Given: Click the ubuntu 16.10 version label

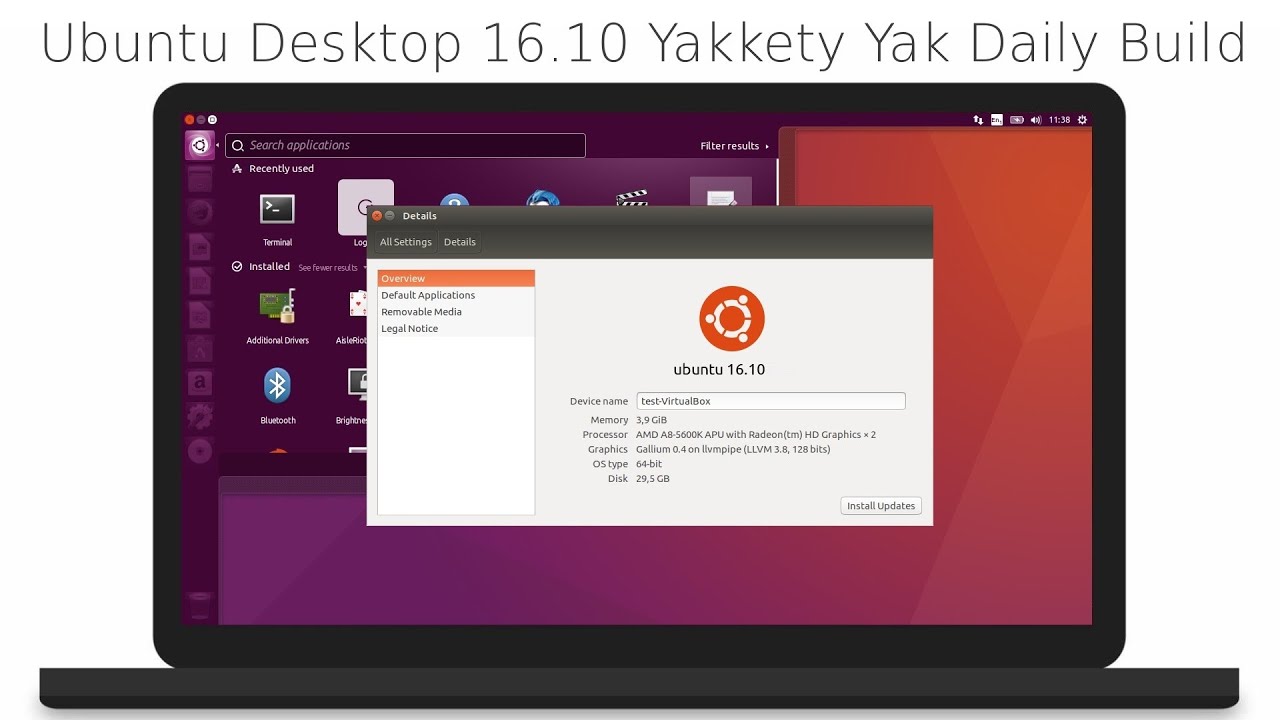Looking at the screenshot, I should [x=719, y=369].
